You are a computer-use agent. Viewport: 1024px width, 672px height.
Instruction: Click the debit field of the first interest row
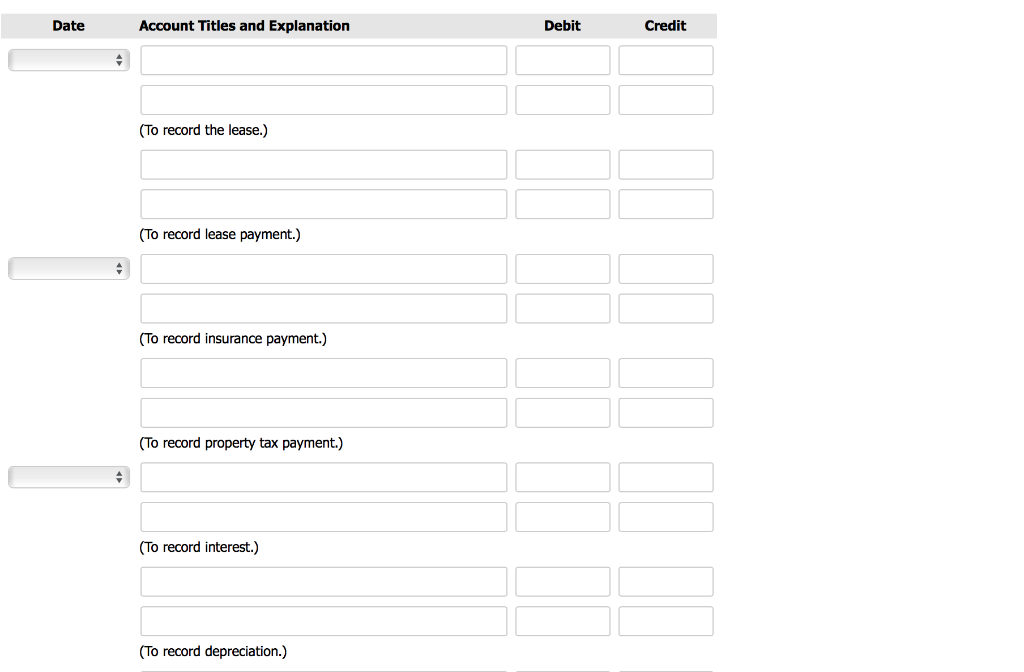(562, 477)
